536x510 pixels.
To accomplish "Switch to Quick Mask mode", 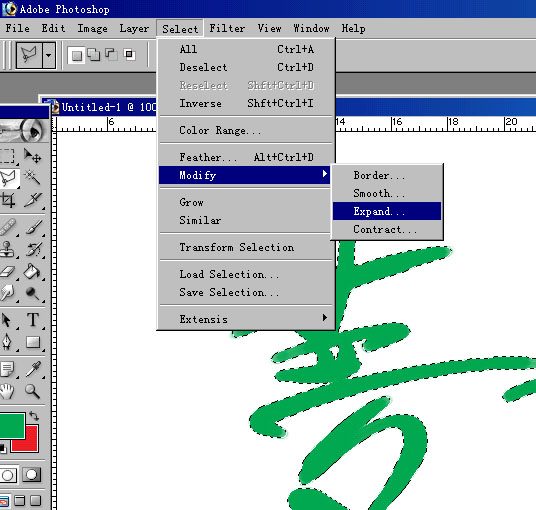I will pyautogui.click(x=31, y=475).
